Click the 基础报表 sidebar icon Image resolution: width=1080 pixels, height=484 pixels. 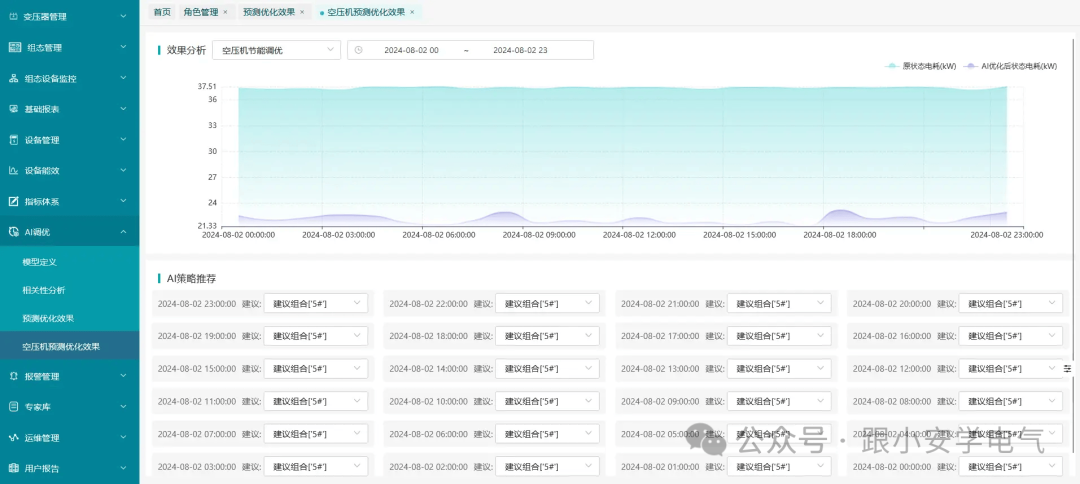click(14, 109)
